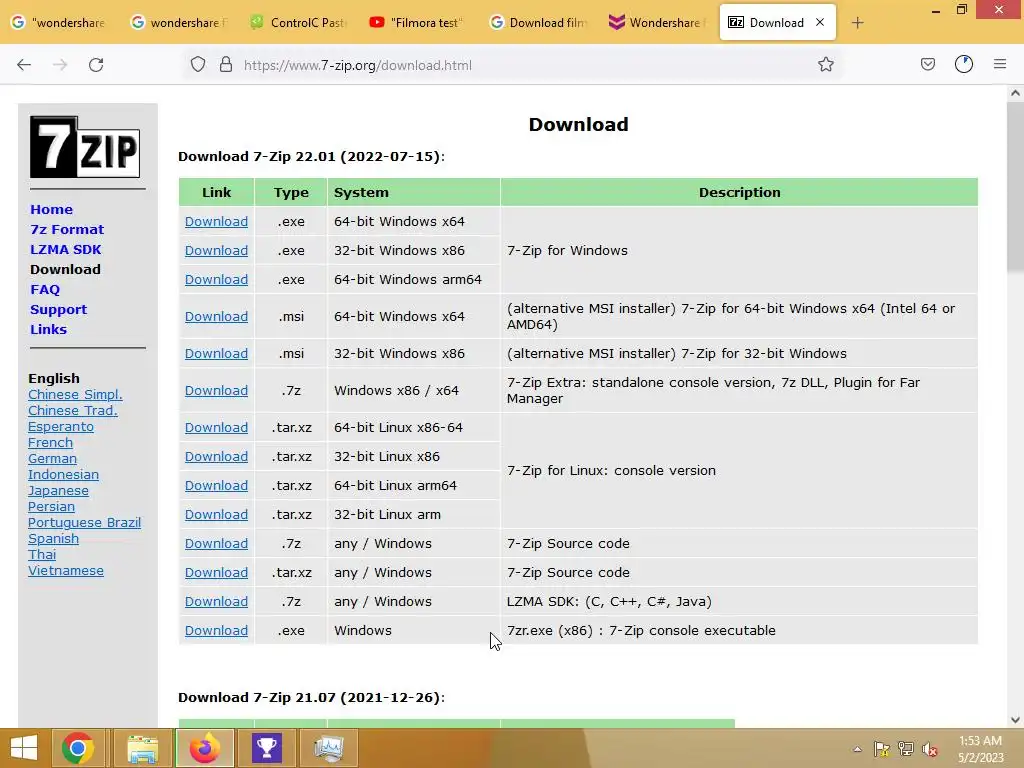Click the browser Forward arrow
Viewport: 1024px width, 768px height.
(60, 65)
